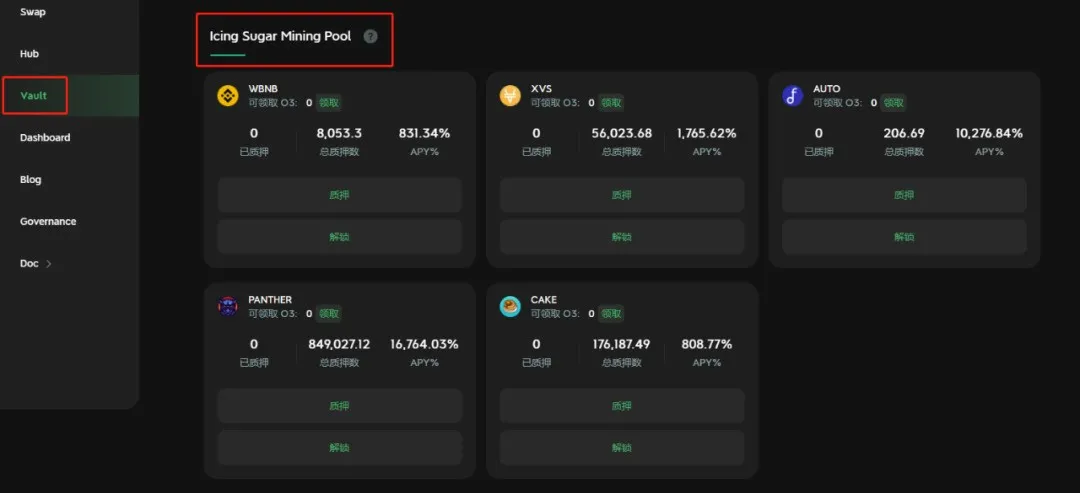Claim O3 rewards in the WBNB pool
The height and width of the screenshot is (493, 1080).
(x=329, y=102)
